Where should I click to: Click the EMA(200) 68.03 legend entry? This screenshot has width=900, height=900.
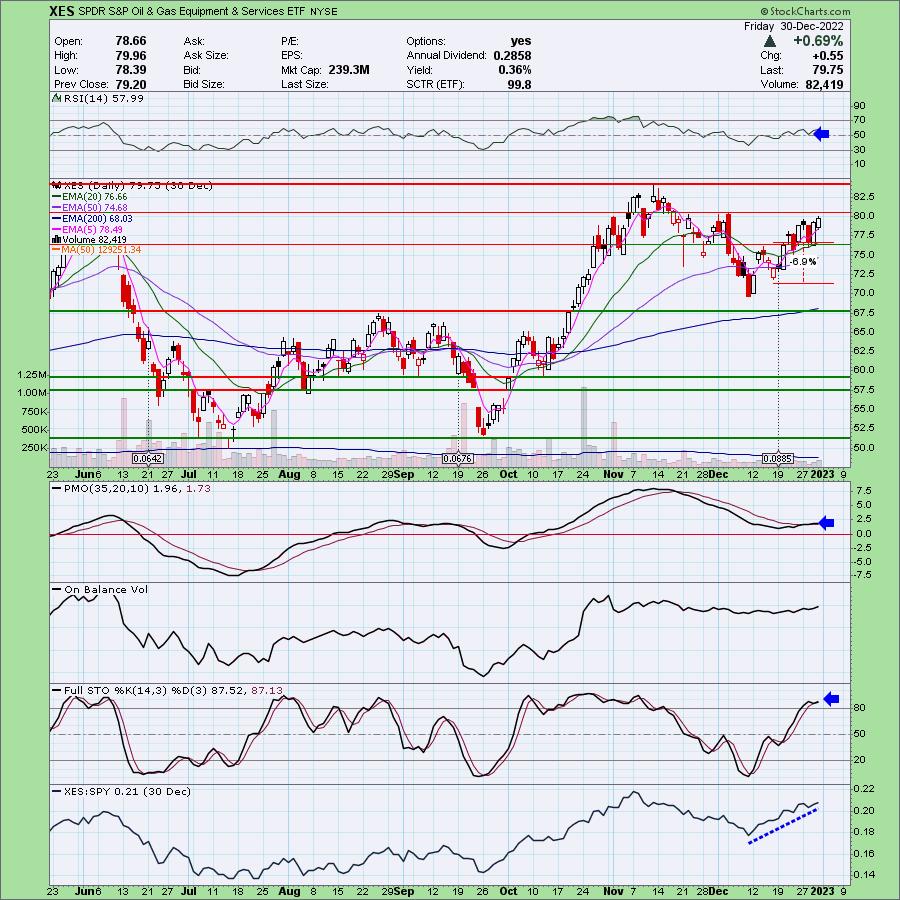click(92, 219)
